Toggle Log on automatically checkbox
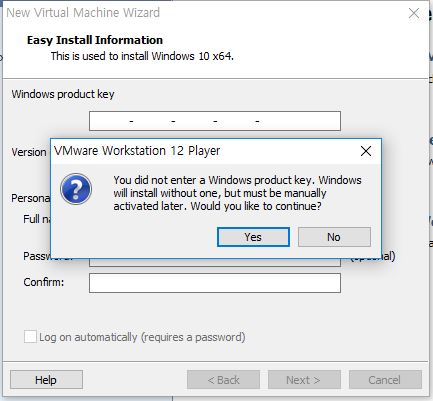This screenshot has width=433, height=401. 30,337
